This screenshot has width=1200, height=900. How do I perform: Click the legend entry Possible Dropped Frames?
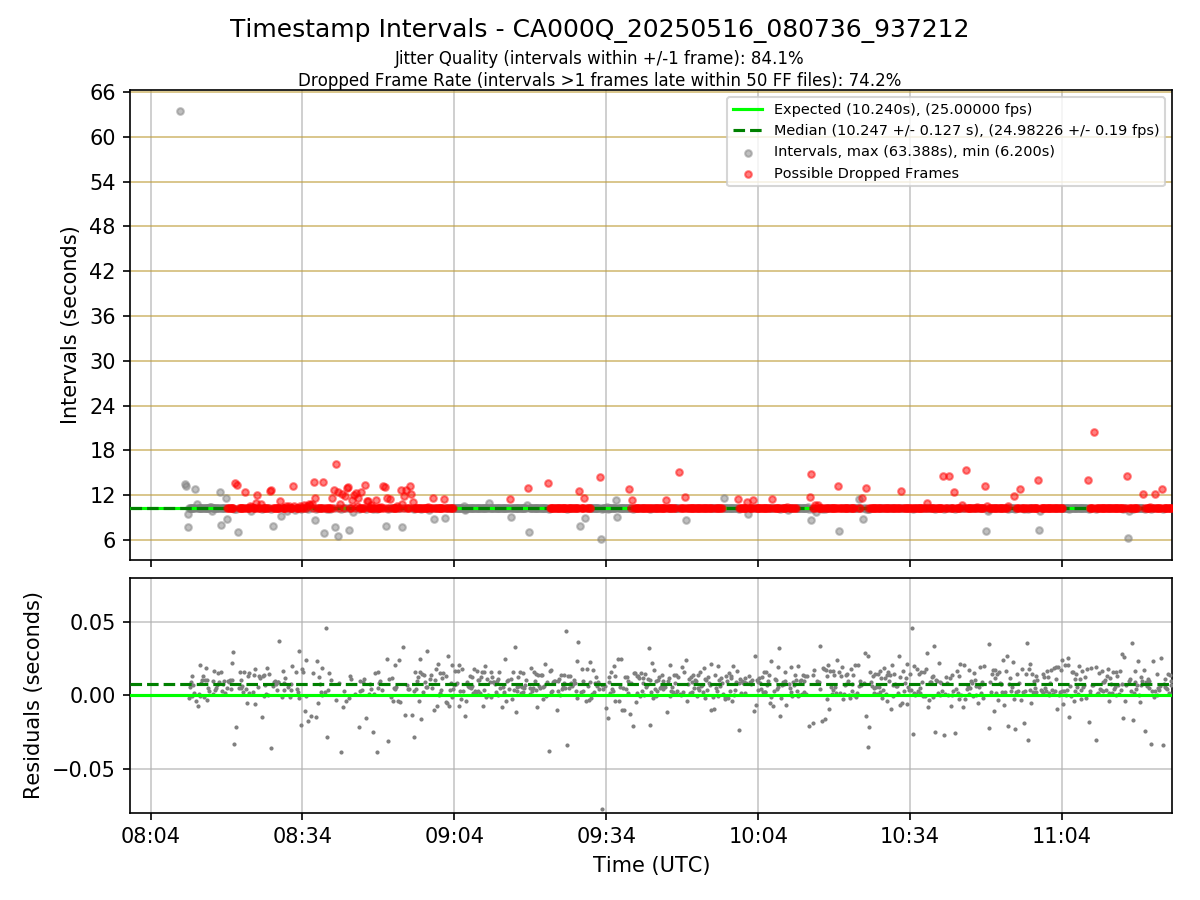[866, 173]
